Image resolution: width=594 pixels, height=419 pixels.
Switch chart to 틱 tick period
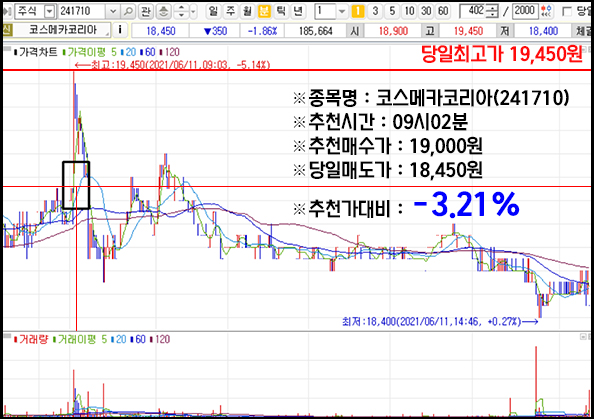(x=281, y=11)
